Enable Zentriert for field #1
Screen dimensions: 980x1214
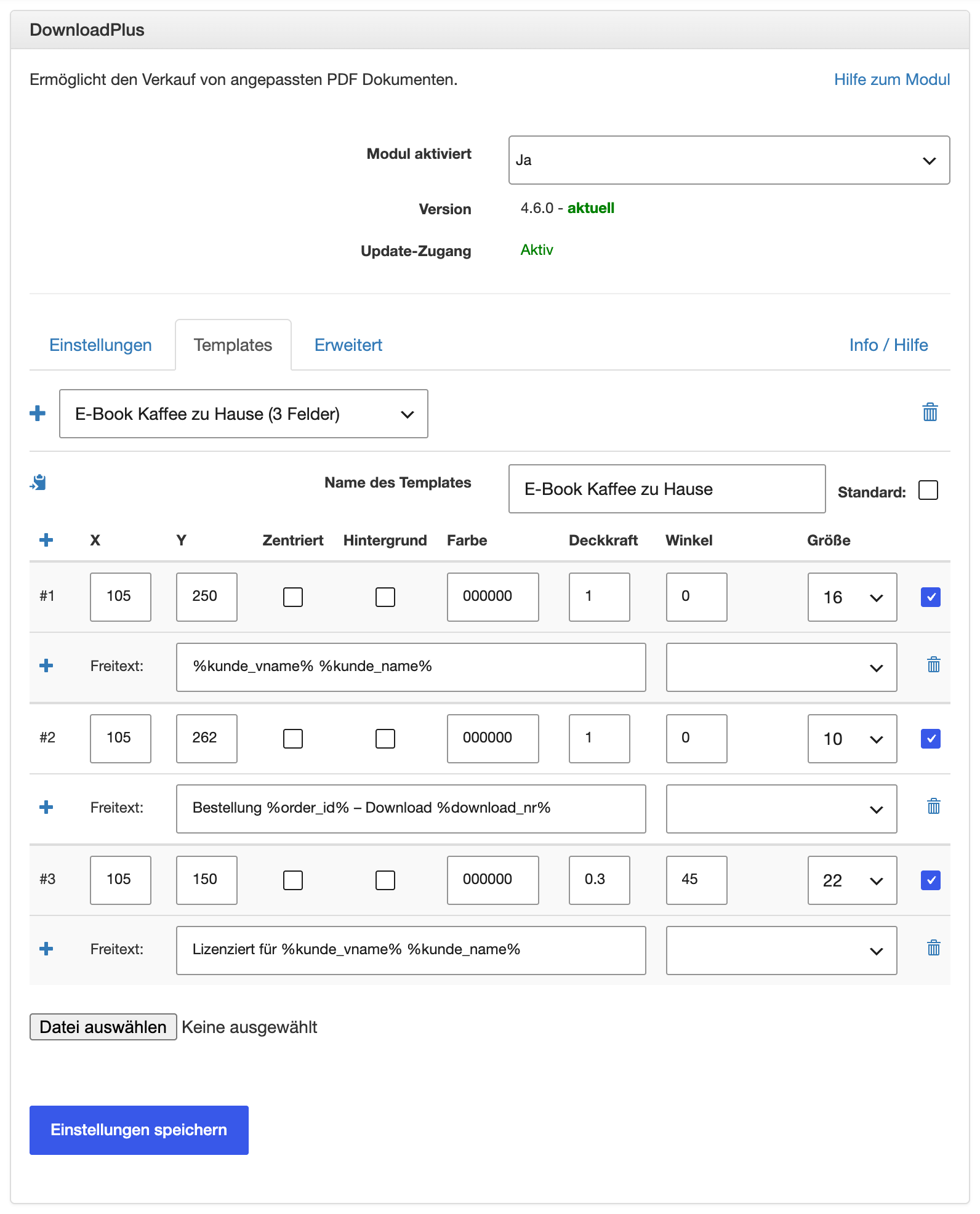(x=293, y=597)
